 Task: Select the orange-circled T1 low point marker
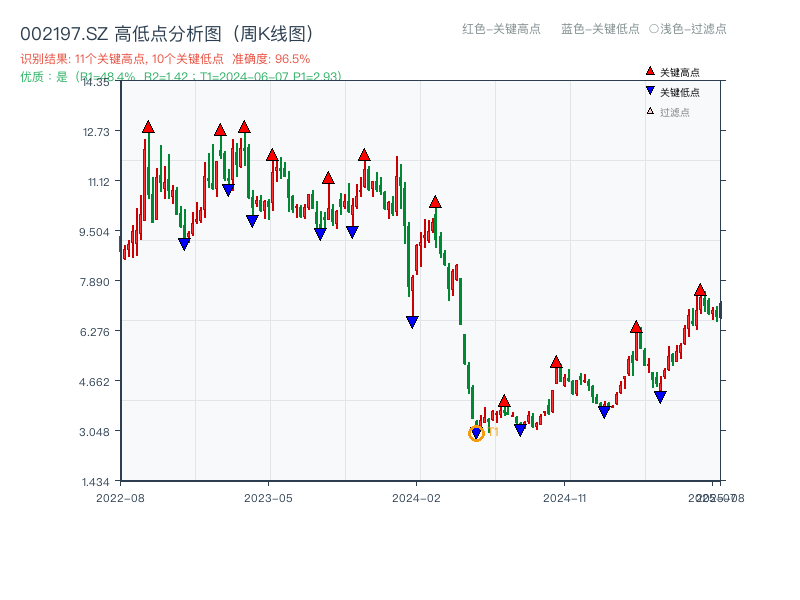(475, 431)
